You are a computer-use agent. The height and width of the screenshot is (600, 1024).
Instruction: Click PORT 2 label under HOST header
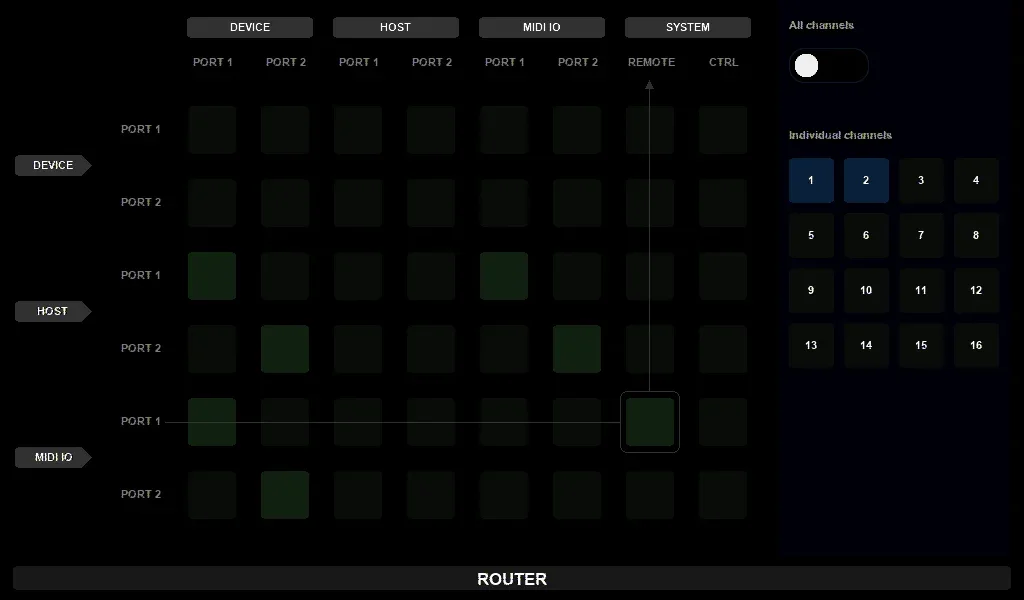coord(432,62)
